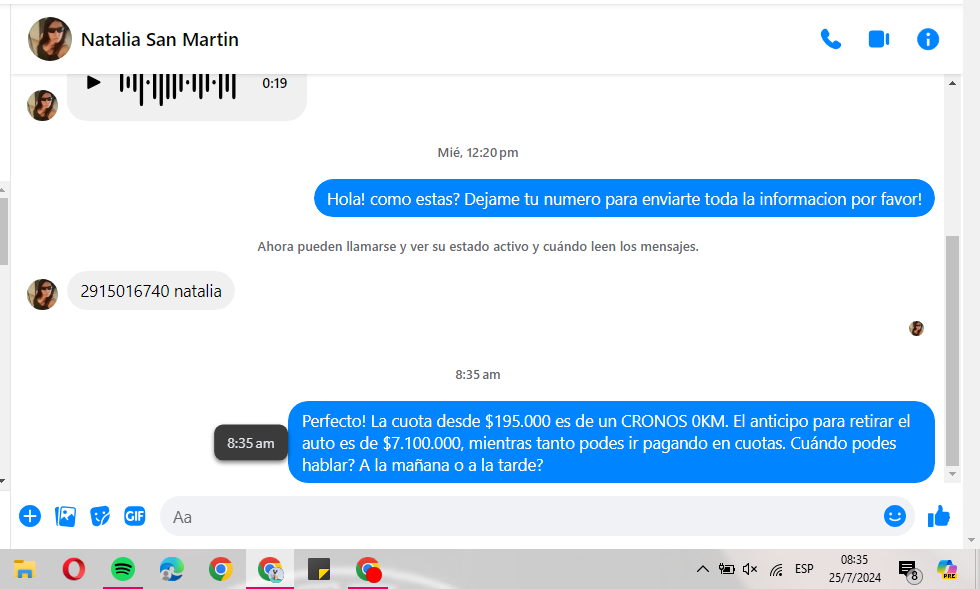Click the 8:35 am centered timestamp
Viewport: 980px width, 589px height.
[478, 375]
